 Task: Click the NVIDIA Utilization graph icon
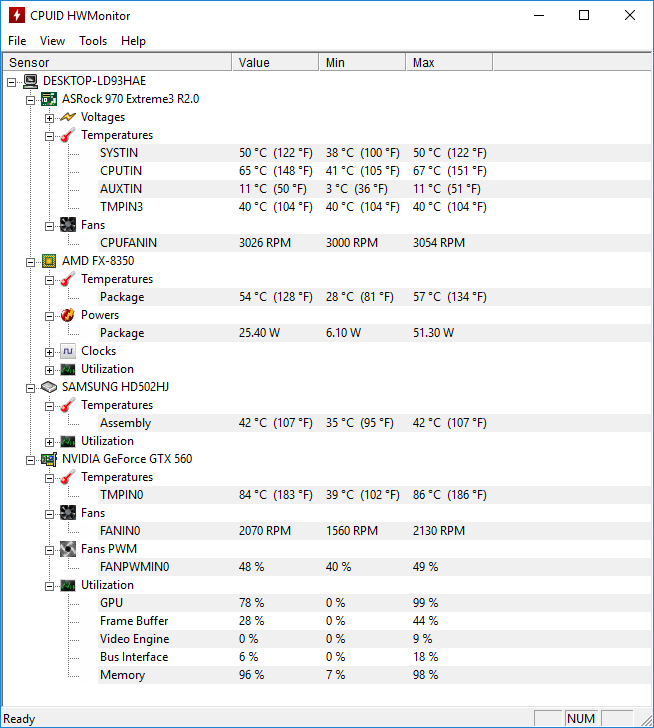click(68, 585)
